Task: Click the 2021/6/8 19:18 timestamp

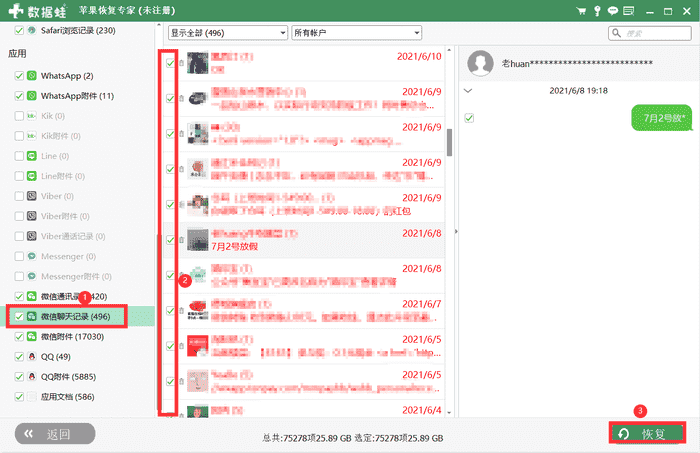Action: 578,91
